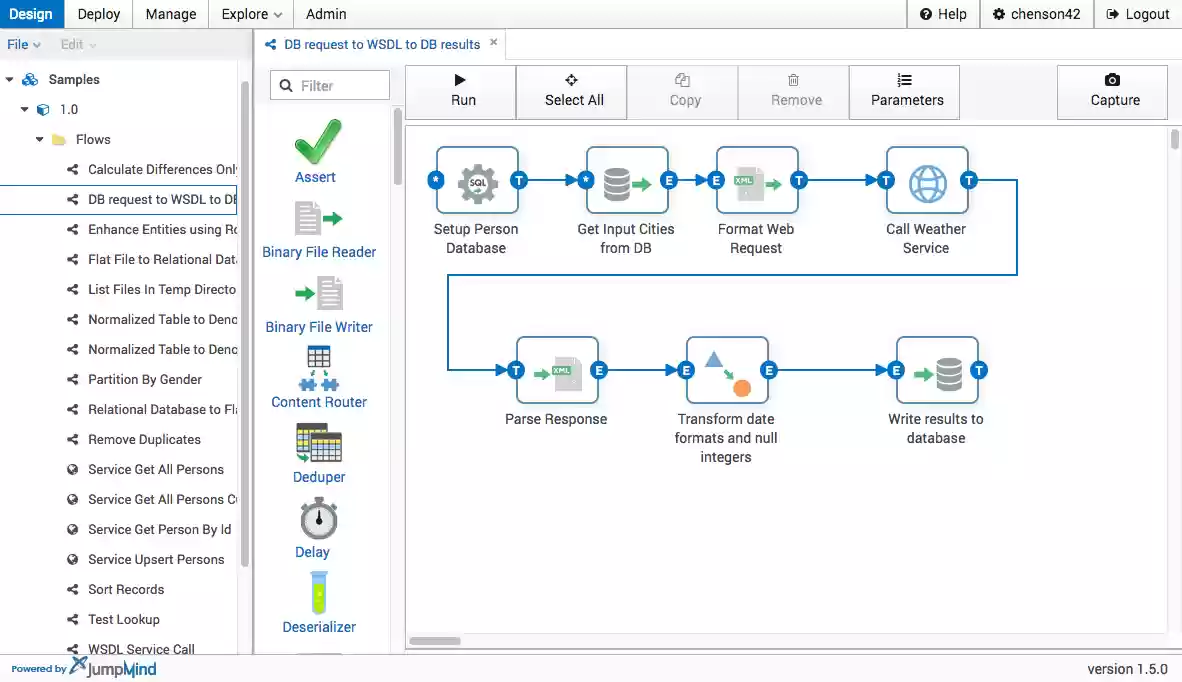Collapse the Flows folder
The width and height of the screenshot is (1182, 682).
[37, 139]
